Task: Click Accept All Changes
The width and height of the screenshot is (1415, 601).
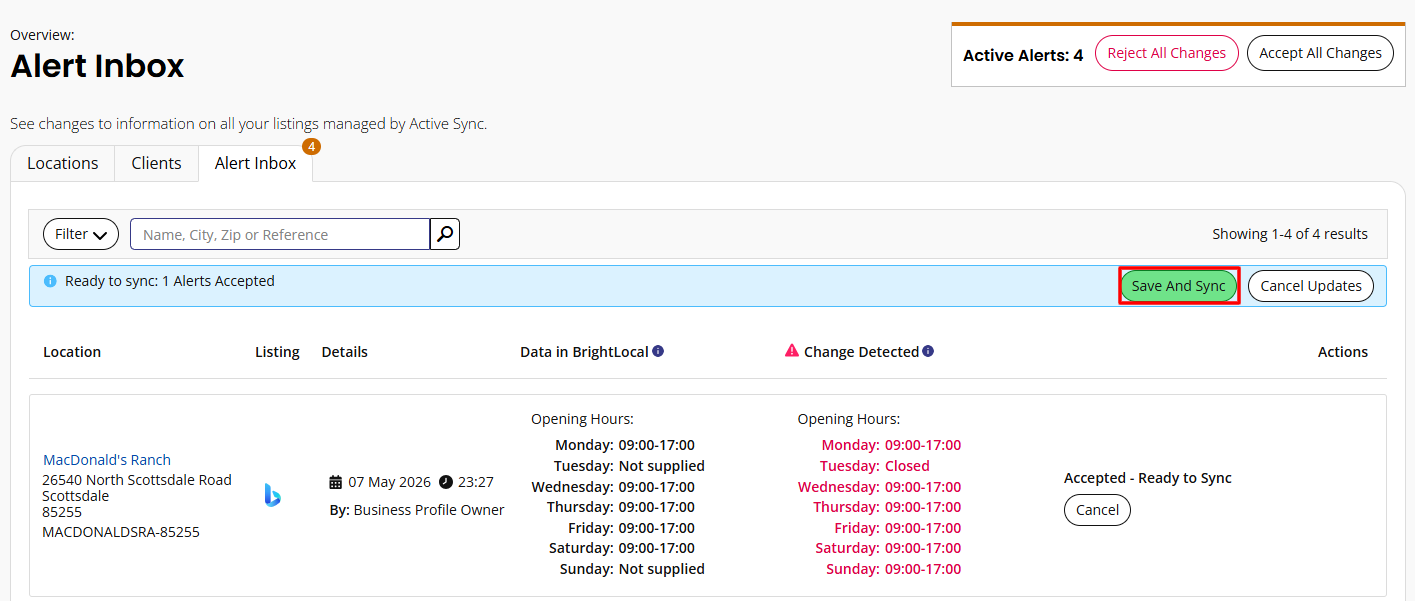Action: pos(1320,53)
